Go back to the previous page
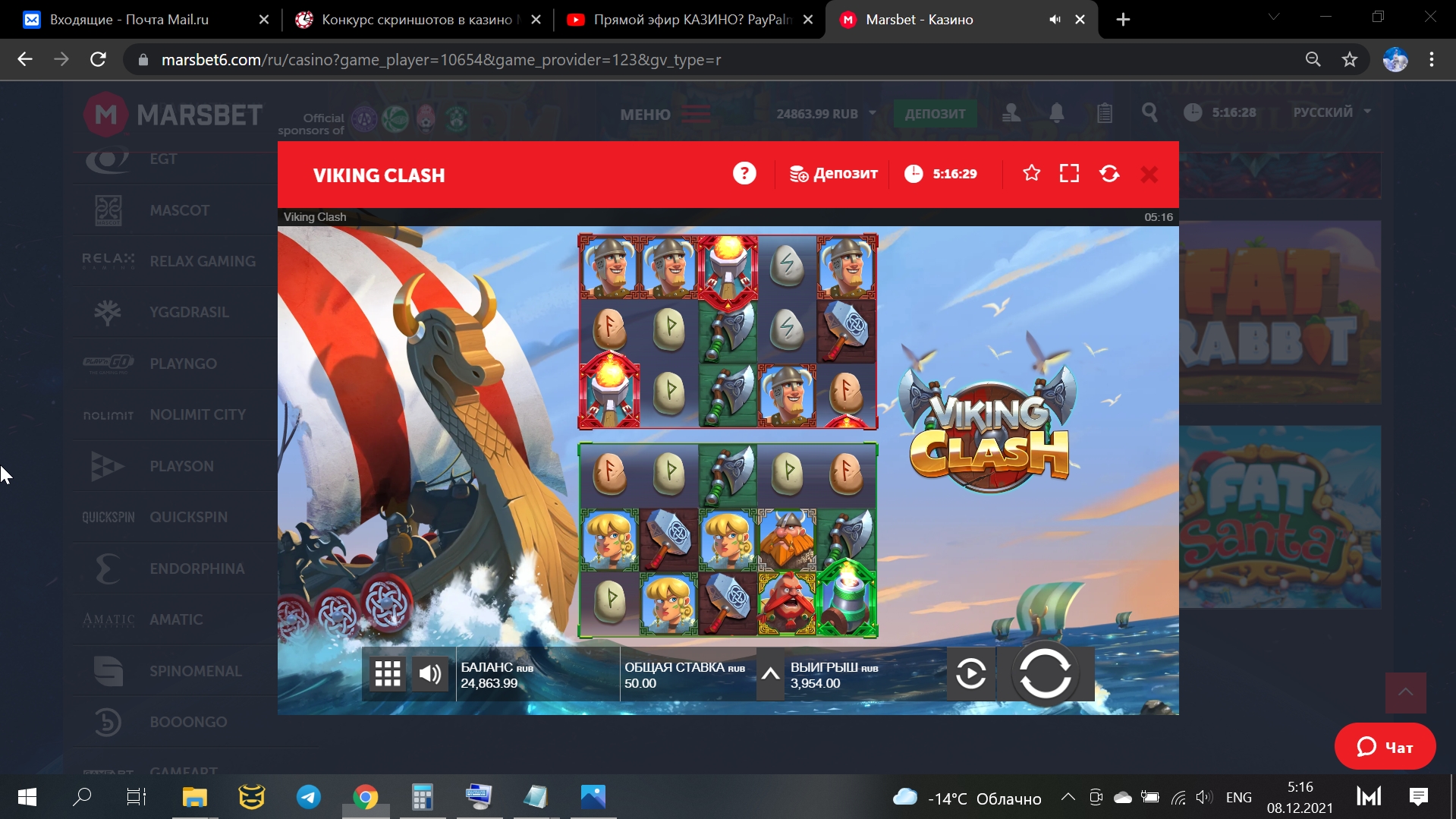1456x819 pixels. (25, 59)
